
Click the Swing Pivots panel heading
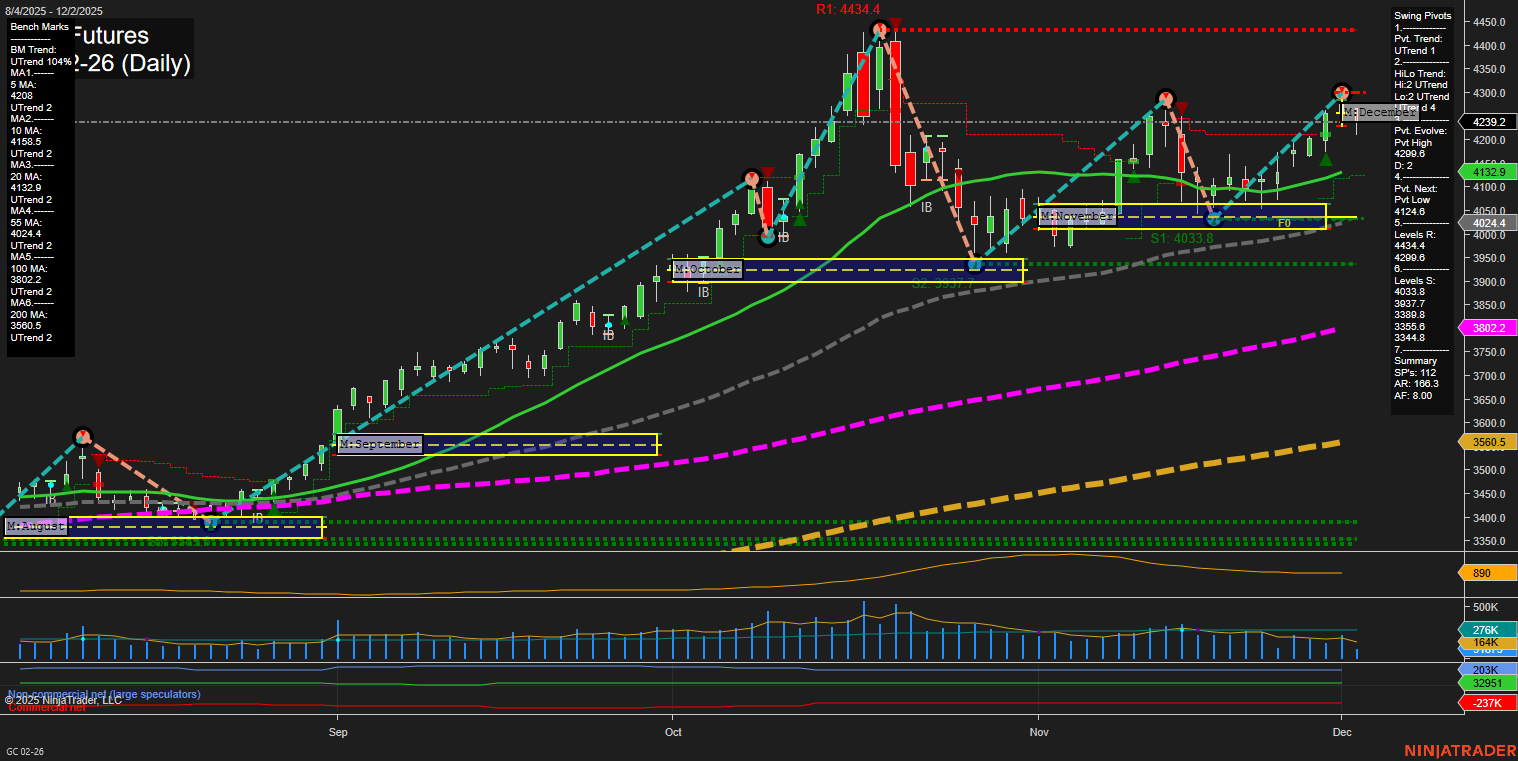pyautogui.click(x=1424, y=16)
